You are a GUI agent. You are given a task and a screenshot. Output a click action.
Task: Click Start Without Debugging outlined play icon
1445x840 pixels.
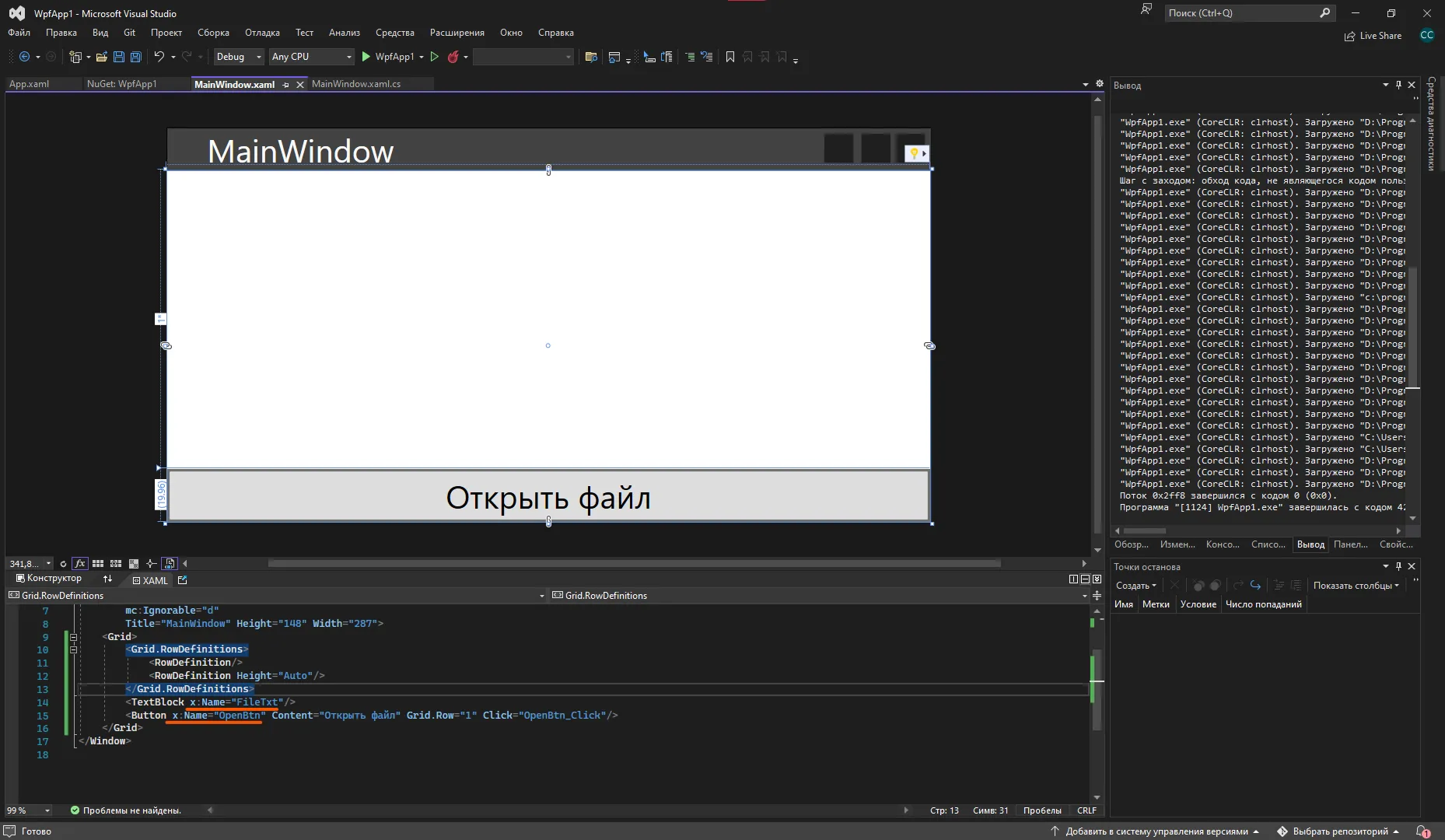[435, 57]
